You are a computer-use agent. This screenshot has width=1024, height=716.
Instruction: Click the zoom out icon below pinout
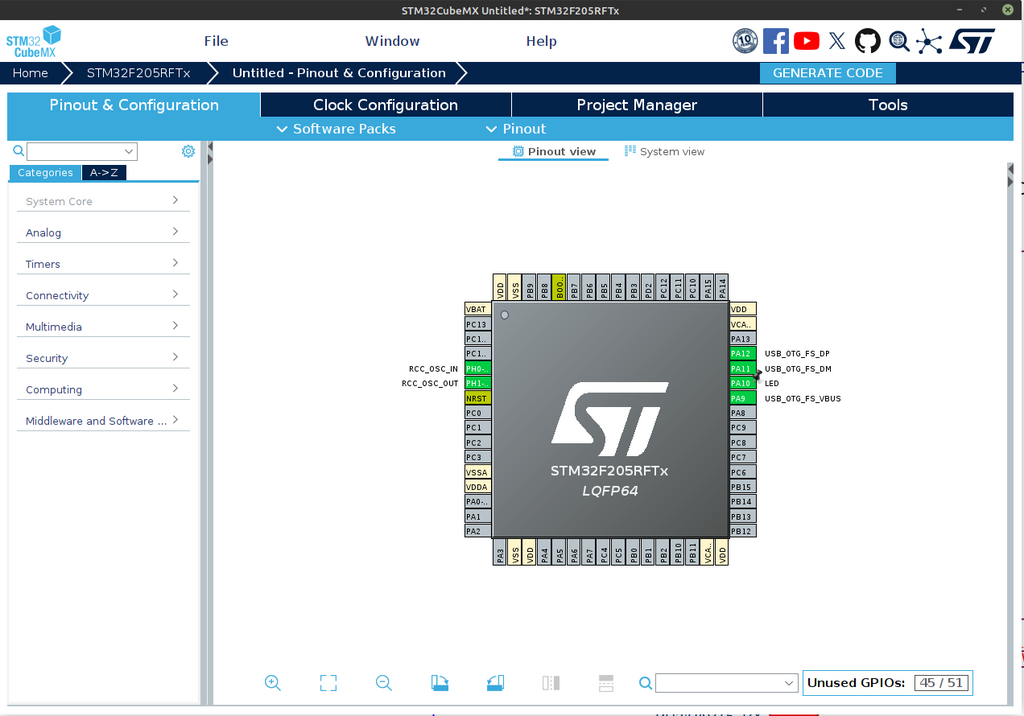(384, 683)
